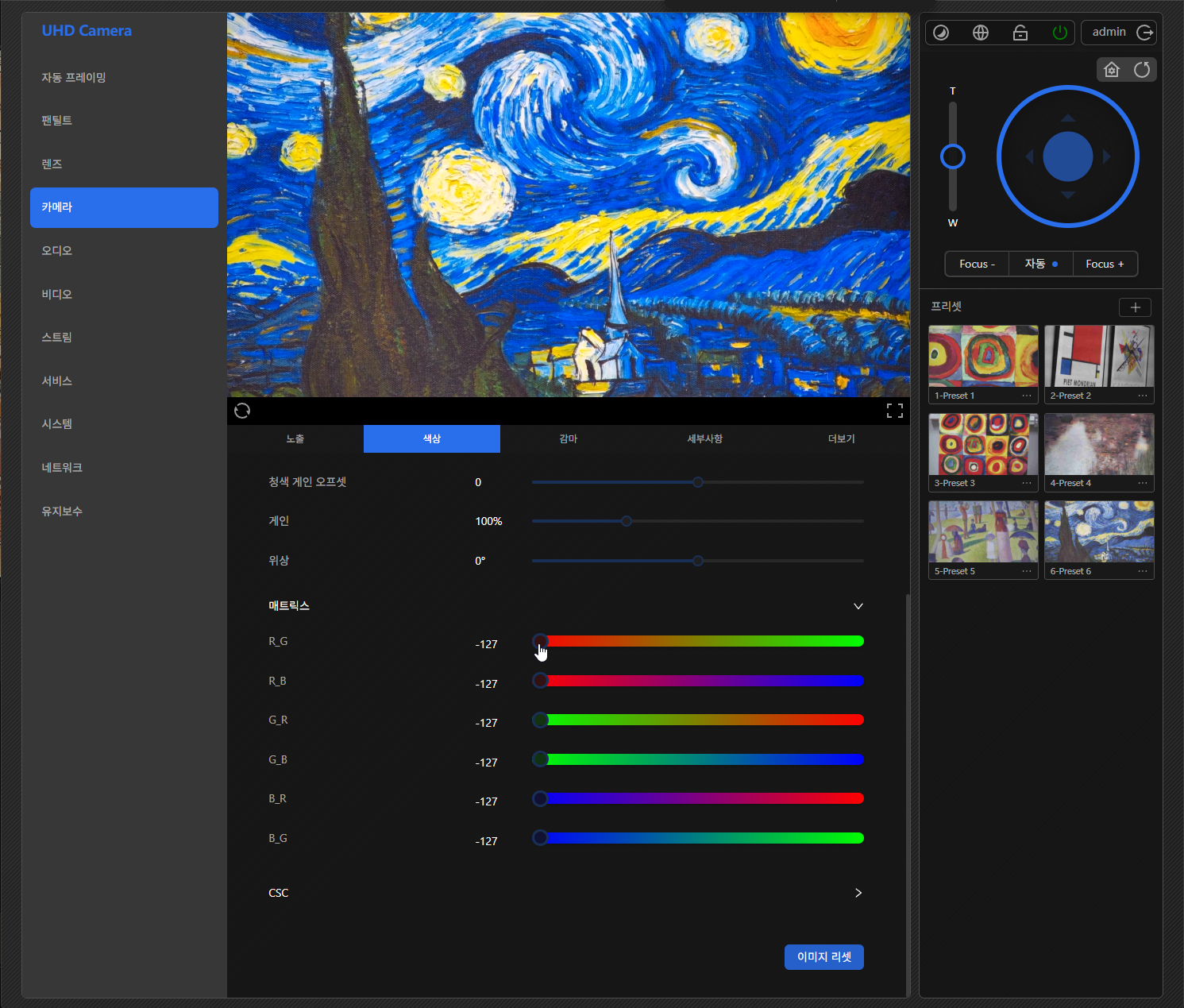Viewport: 1184px width, 1008px height.
Task: Toggle auto focus with the 자동 button
Action: [1041, 264]
